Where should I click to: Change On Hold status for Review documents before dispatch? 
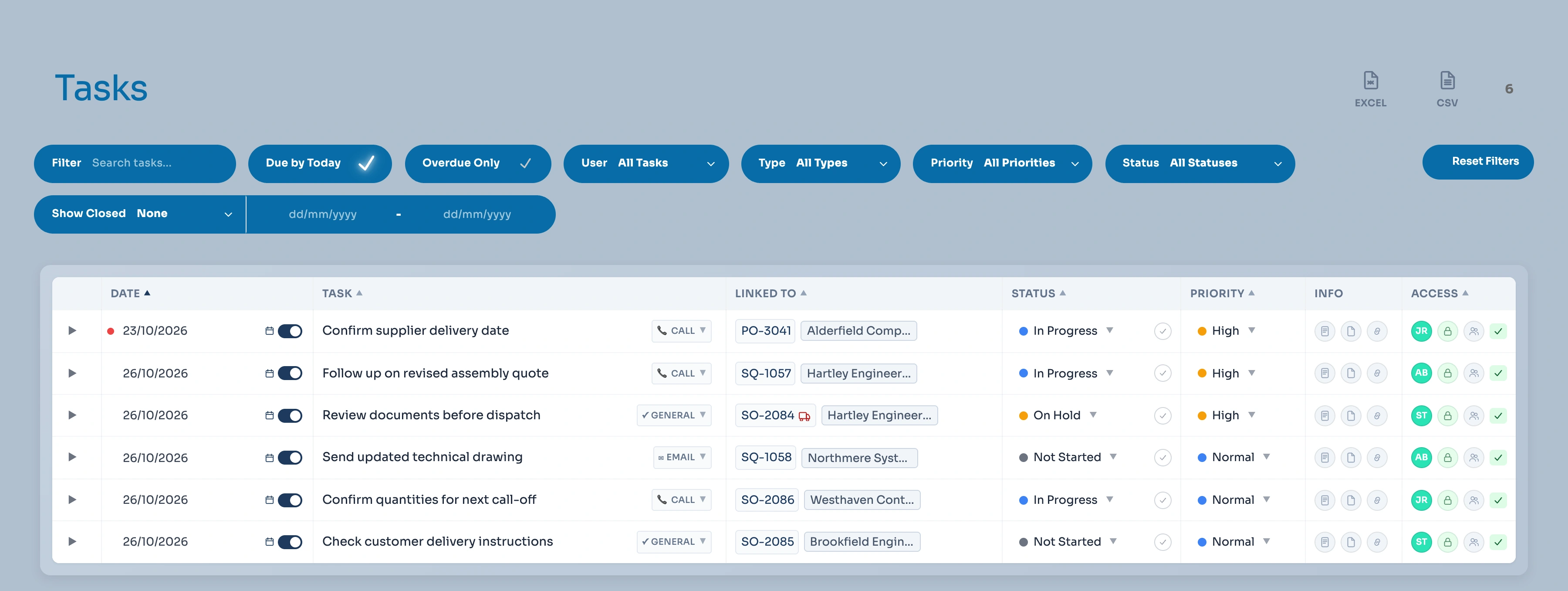(x=1058, y=415)
